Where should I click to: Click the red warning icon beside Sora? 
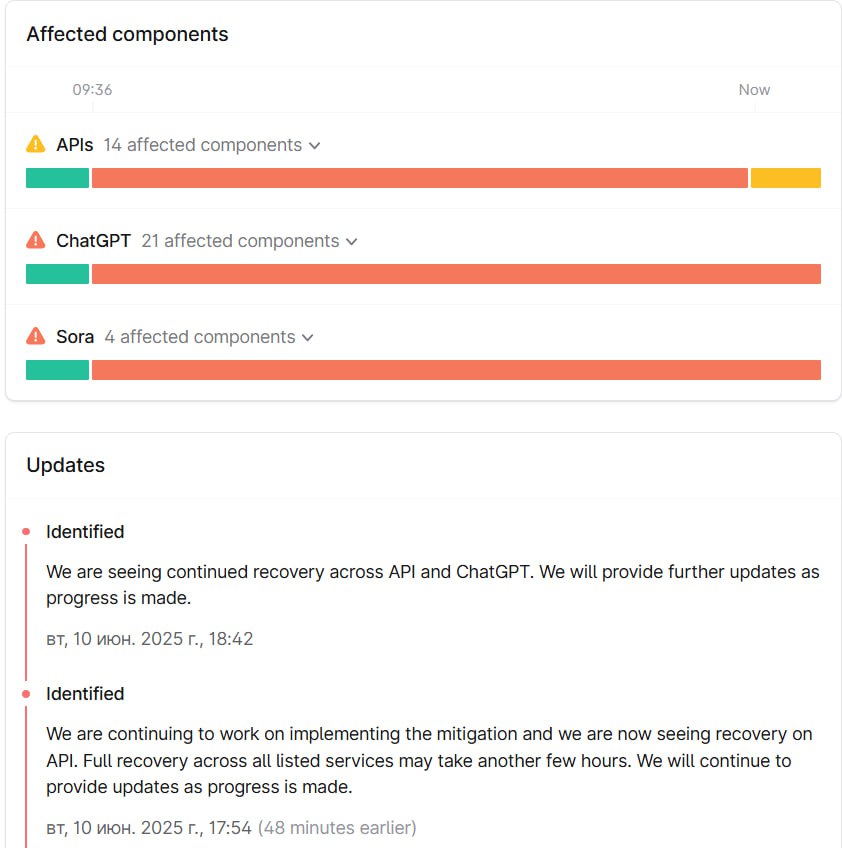36,337
